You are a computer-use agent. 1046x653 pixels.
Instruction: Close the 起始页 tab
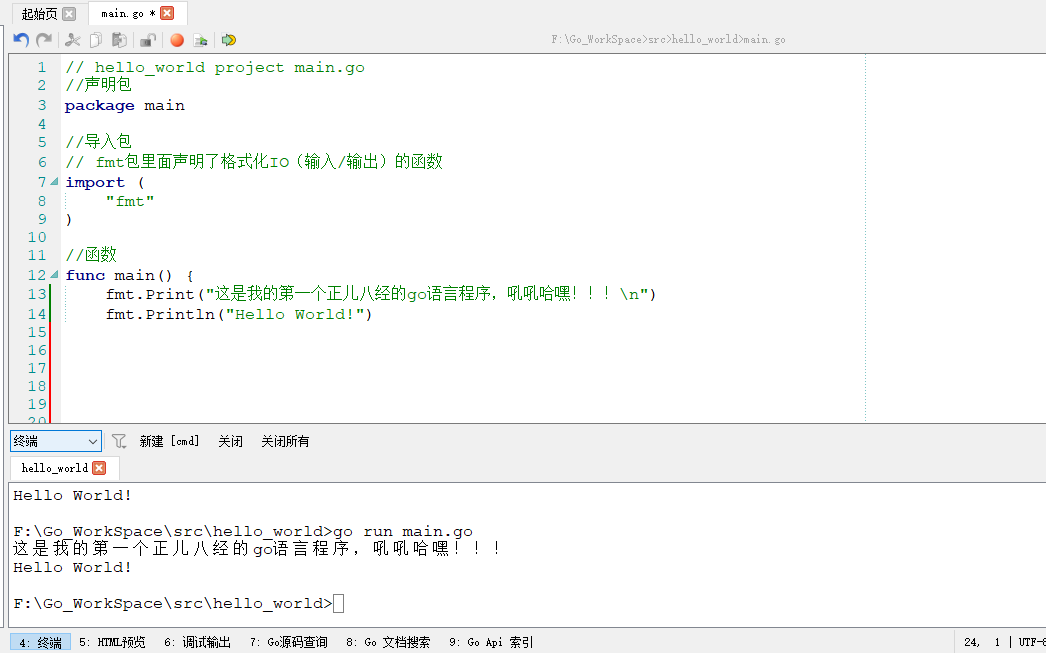(69, 13)
